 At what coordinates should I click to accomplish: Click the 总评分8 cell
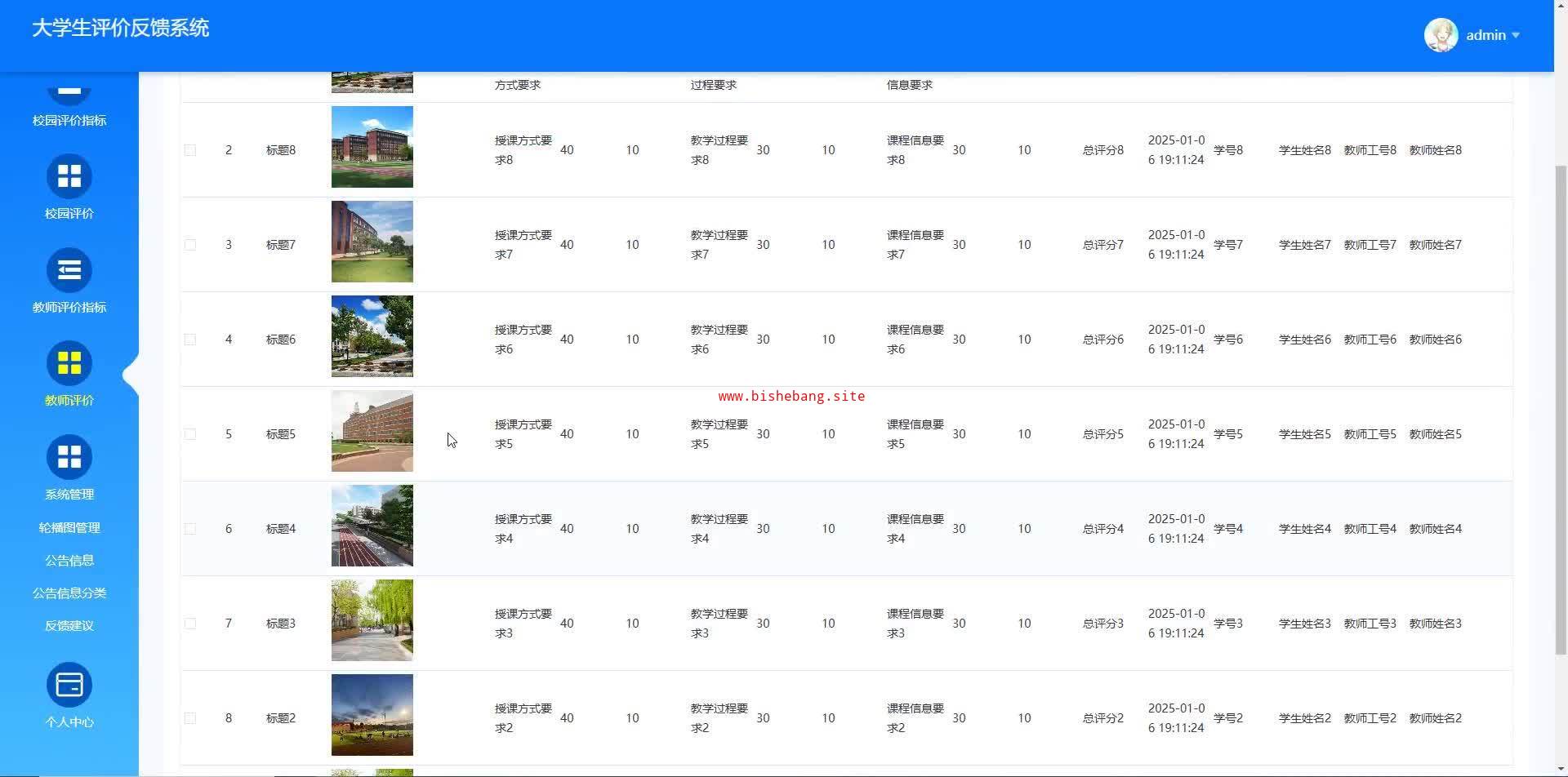pyautogui.click(x=1103, y=150)
